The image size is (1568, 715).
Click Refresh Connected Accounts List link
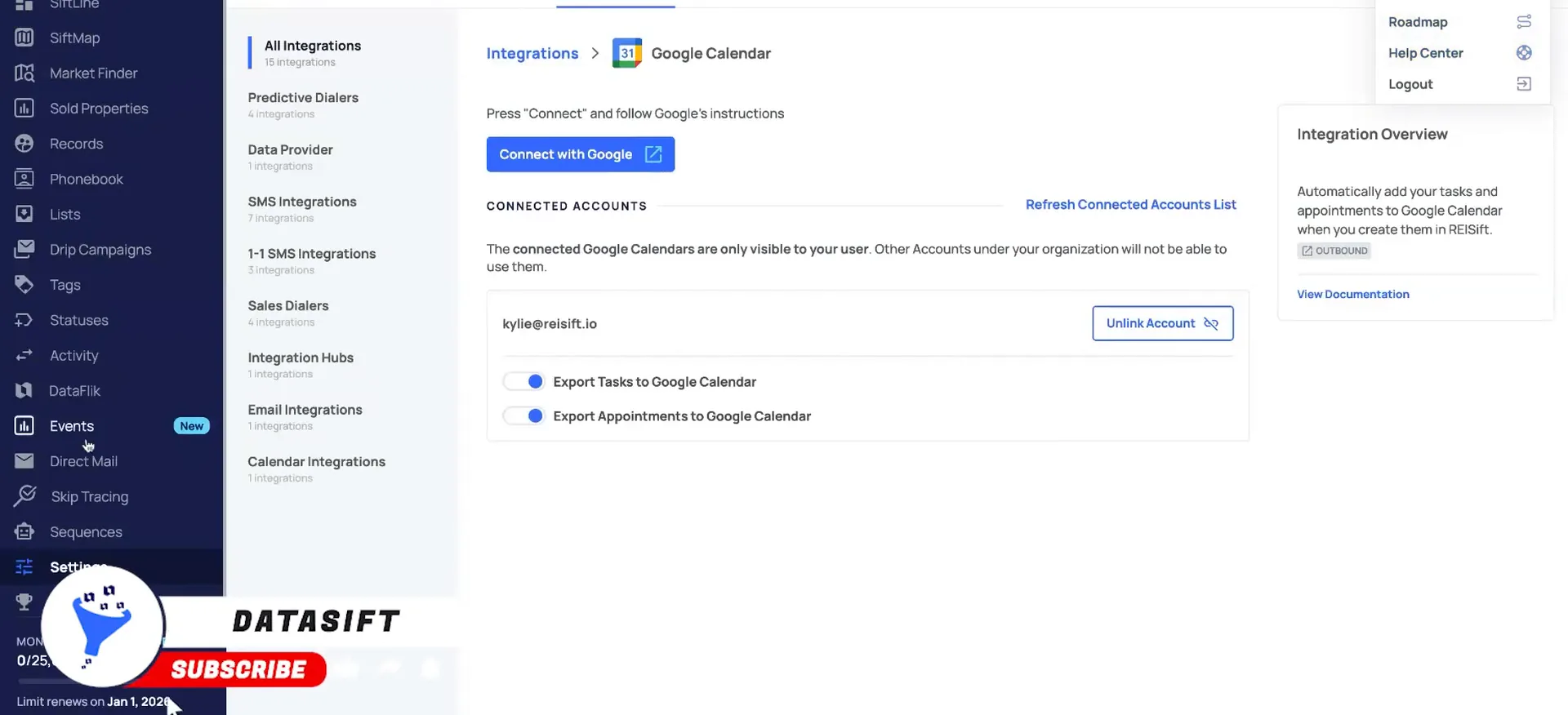(1130, 204)
